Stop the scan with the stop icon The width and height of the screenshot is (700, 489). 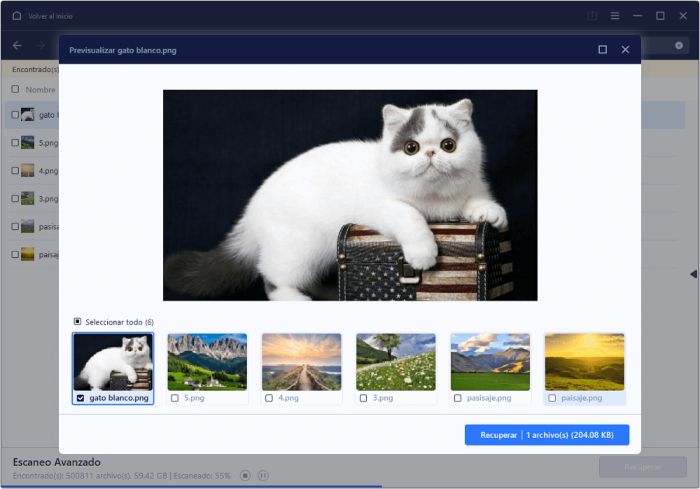245,476
